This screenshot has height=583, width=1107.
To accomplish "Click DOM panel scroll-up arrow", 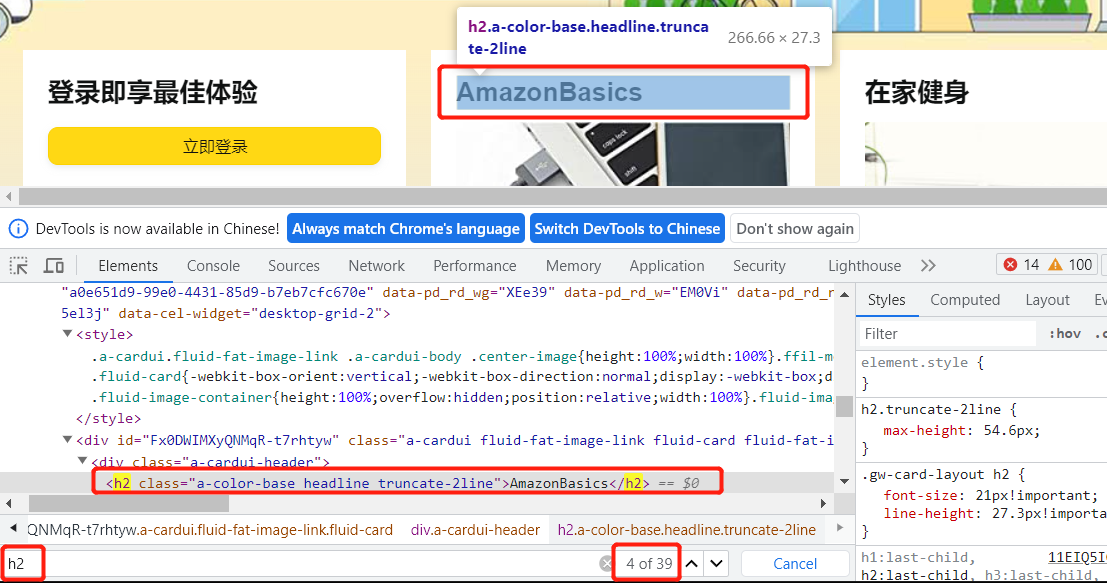I will coord(844,294).
